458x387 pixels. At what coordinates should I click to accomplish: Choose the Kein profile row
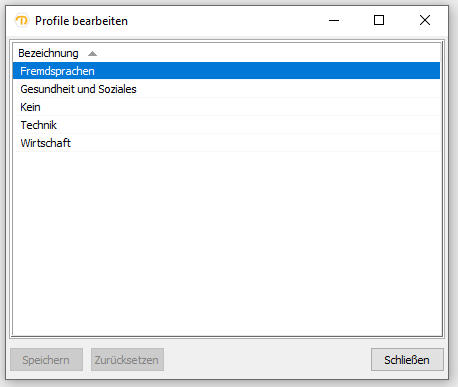click(226, 107)
